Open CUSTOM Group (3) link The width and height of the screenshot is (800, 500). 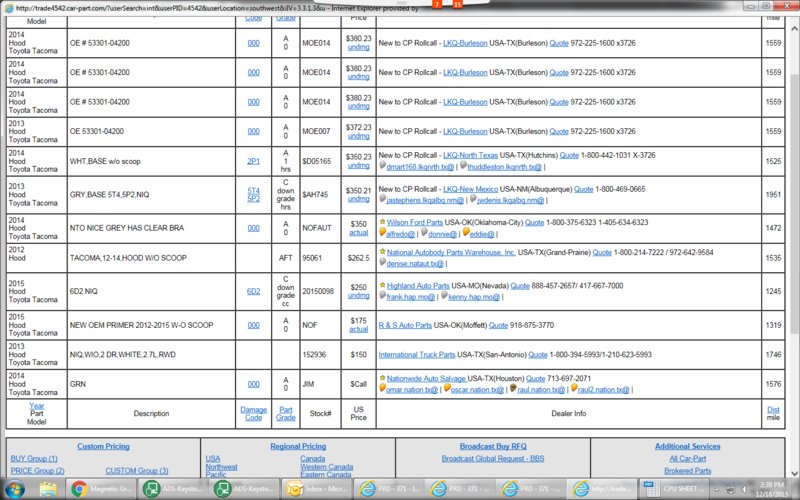click(x=137, y=470)
